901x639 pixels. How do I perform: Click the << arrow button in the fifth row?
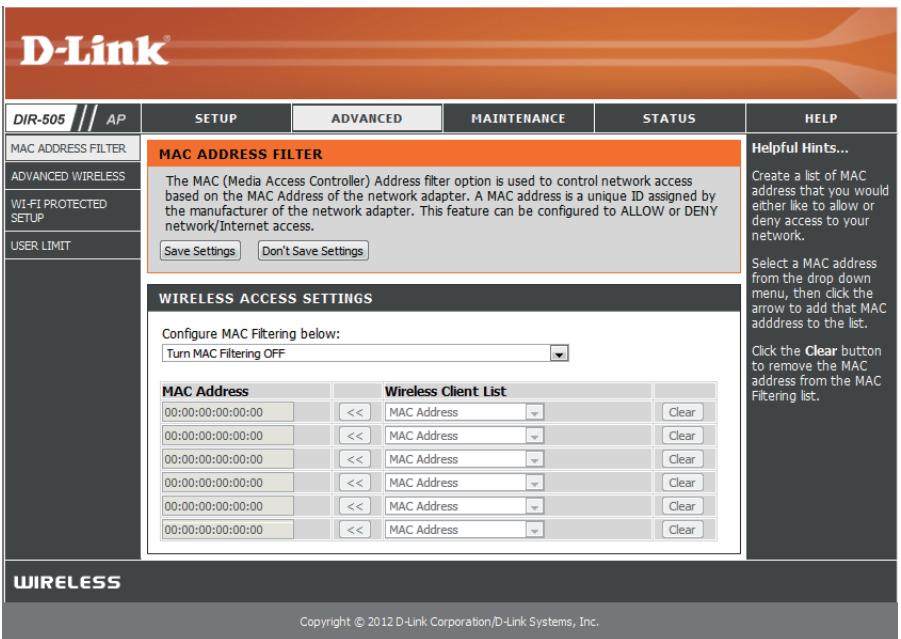coord(355,506)
